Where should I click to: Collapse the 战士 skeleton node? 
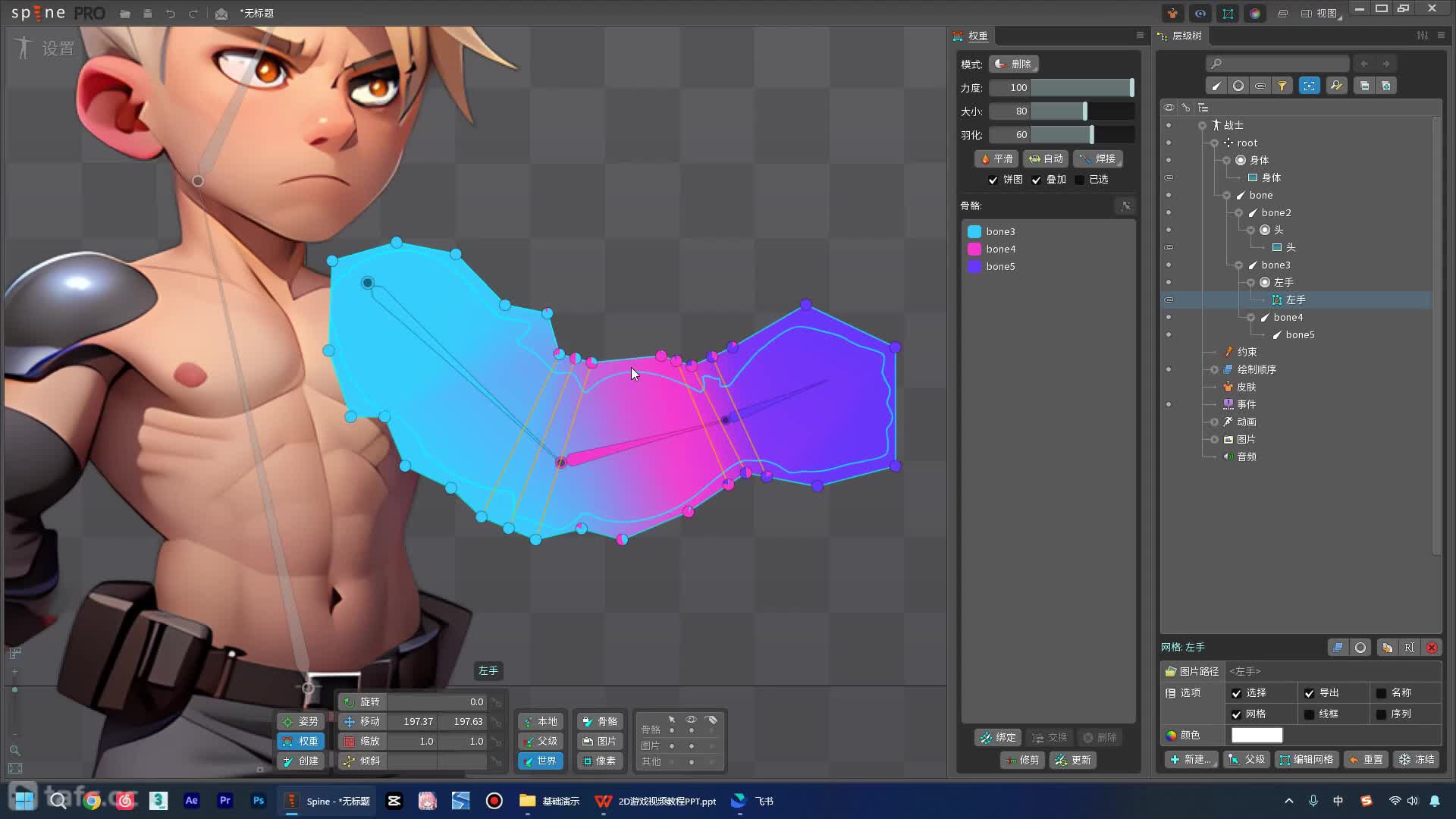[x=1202, y=125]
